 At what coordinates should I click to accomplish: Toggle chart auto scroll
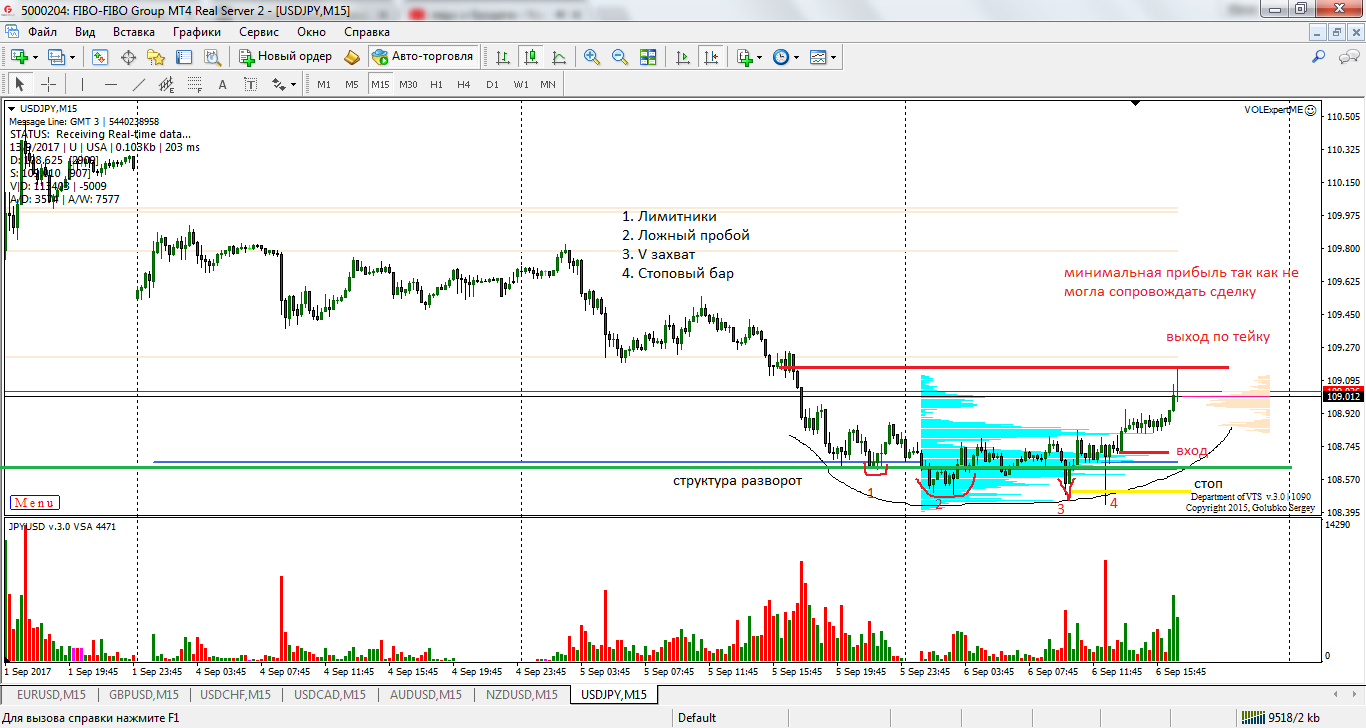[682, 57]
